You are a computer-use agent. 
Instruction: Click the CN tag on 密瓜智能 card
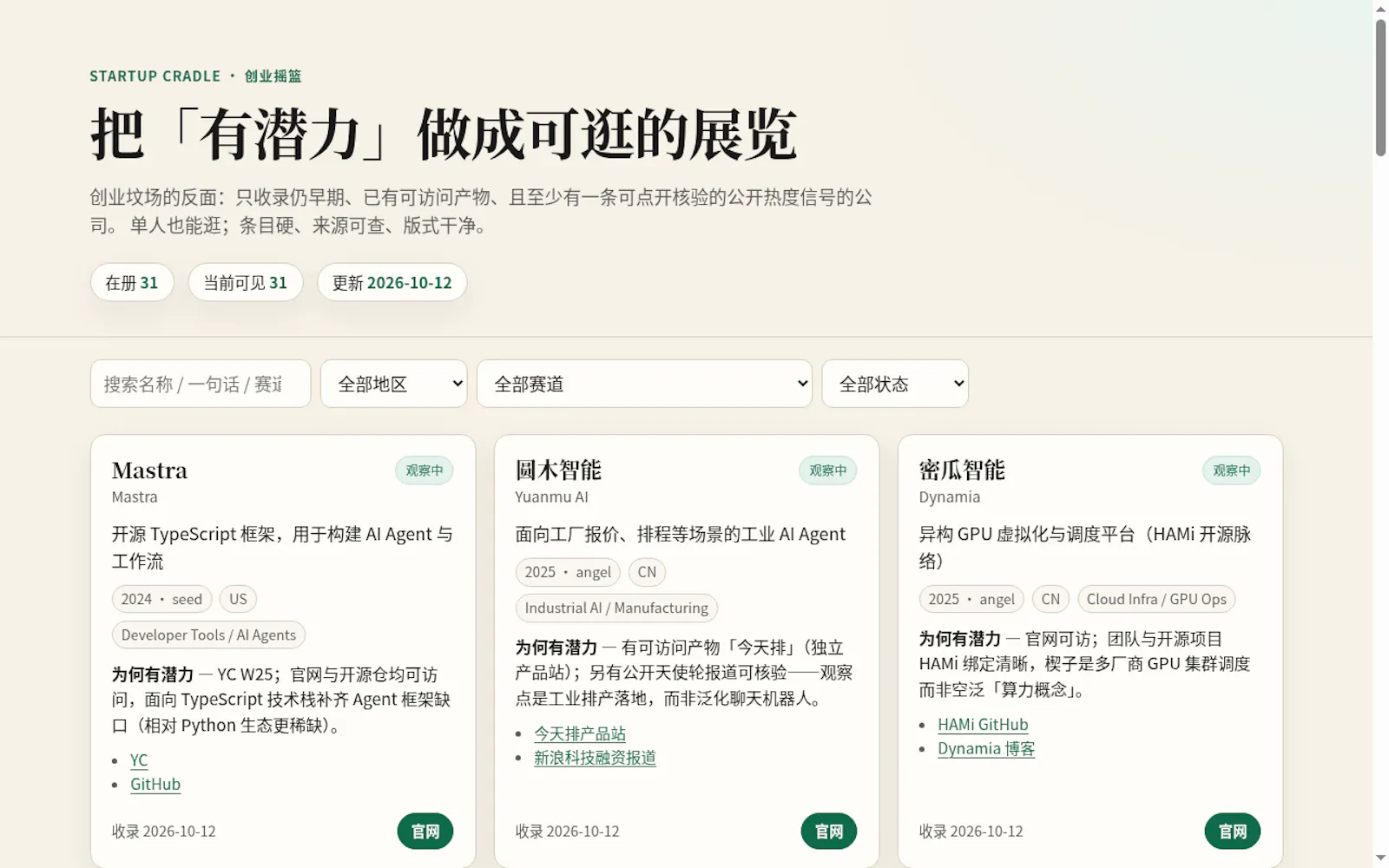point(1050,599)
